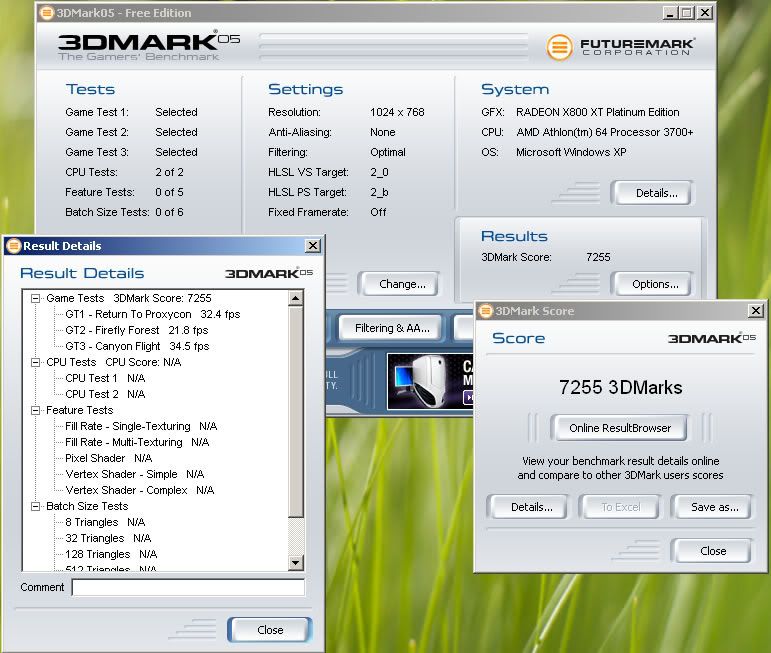This screenshot has width=771, height=653.
Task: Click the X on Result Details title bar
Action: click(313, 246)
